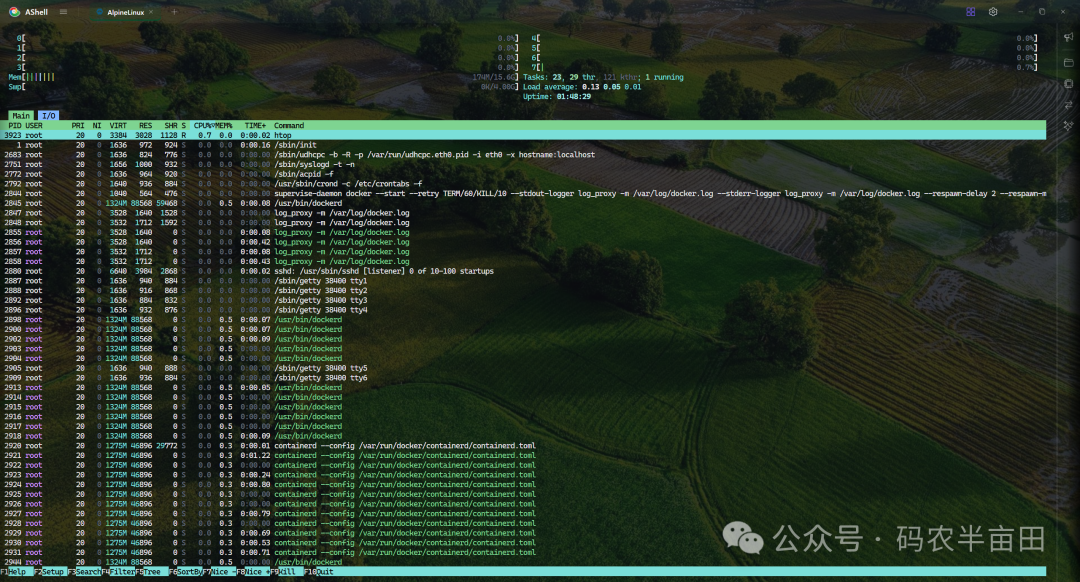Open the folder icon in right sidebar
The image size is (1080, 582).
click(1068, 62)
